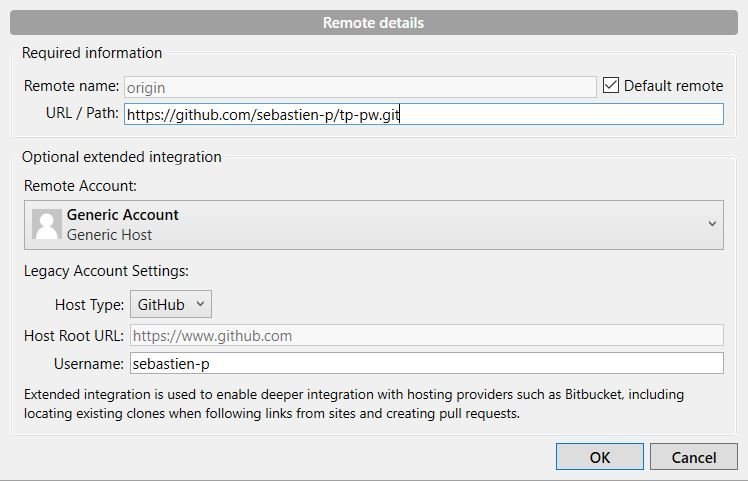Click the Generic Account avatar icon
The height and width of the screenshot is (481, 748).
47,224
